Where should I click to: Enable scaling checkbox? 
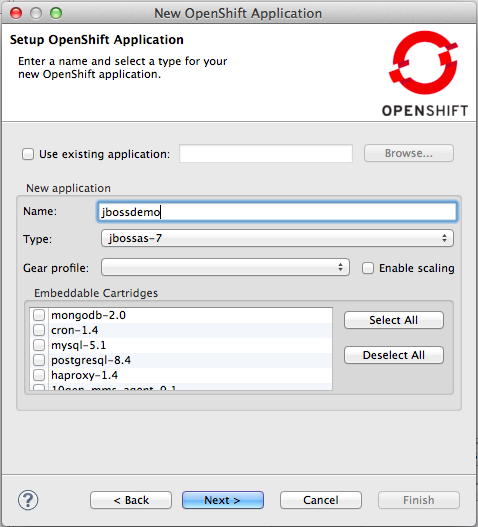pyautogui.click(x=368, y=268)
